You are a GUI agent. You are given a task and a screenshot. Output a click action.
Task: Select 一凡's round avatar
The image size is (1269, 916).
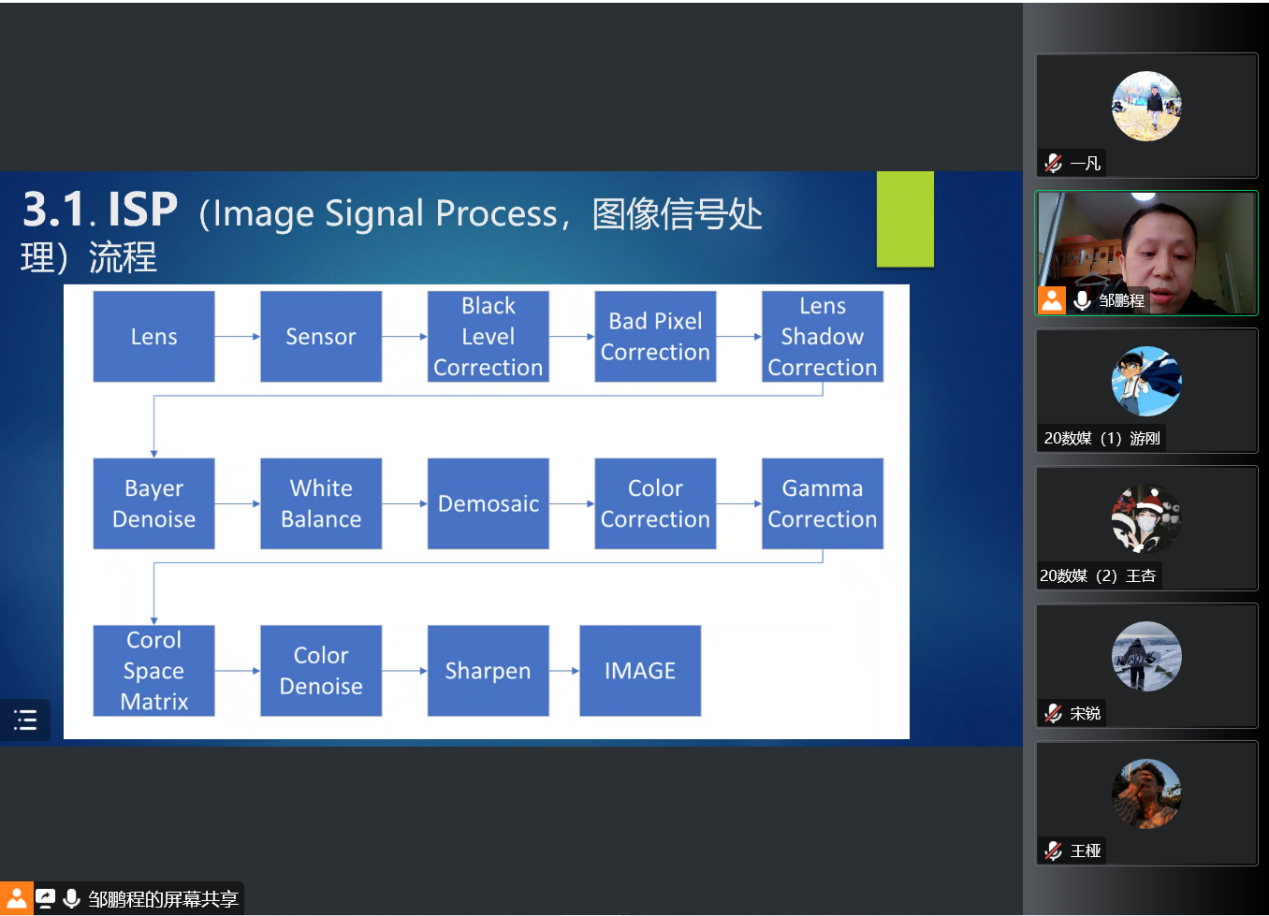(1146, 106)
